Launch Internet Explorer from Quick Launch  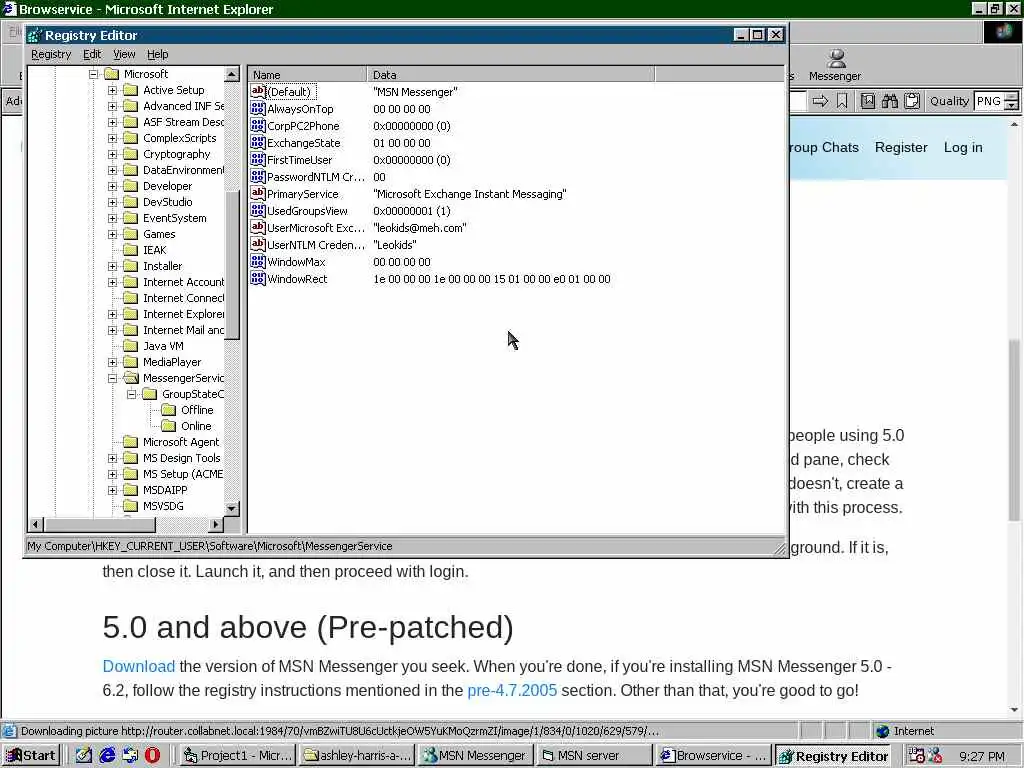click(107, 755)
